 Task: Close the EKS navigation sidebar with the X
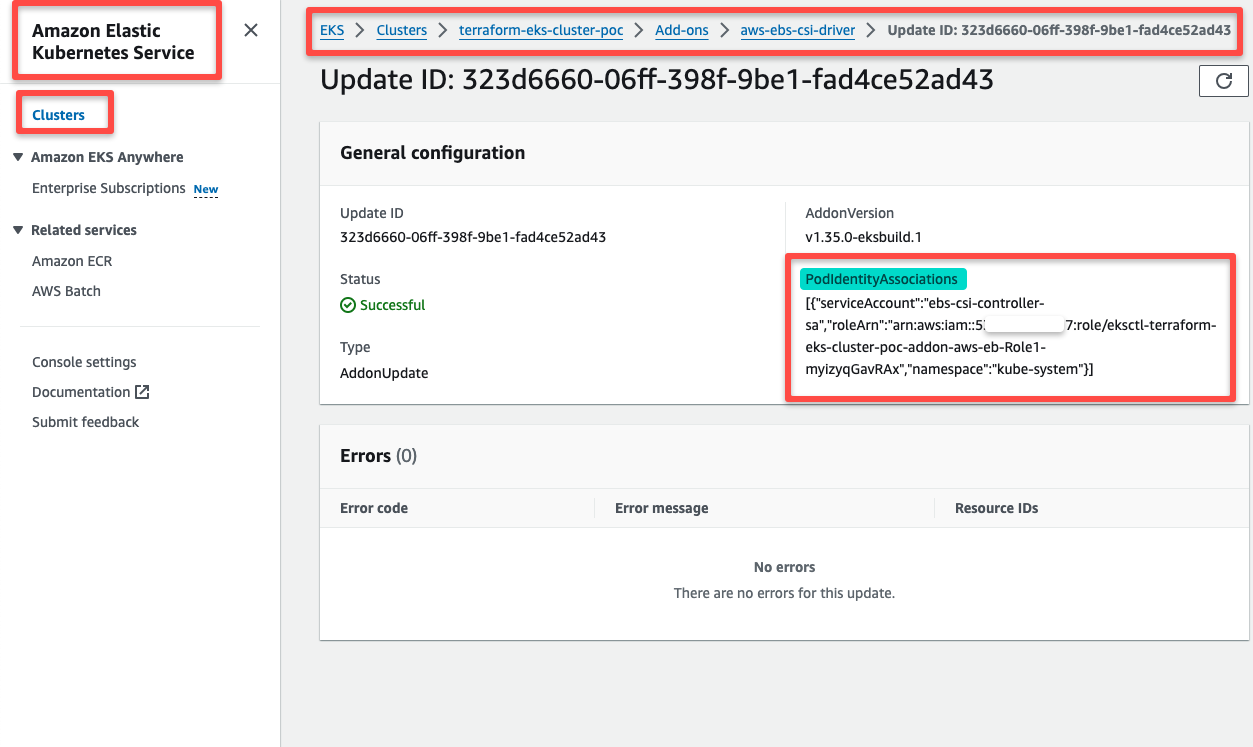pyautogui.click(x=251, y=30)
